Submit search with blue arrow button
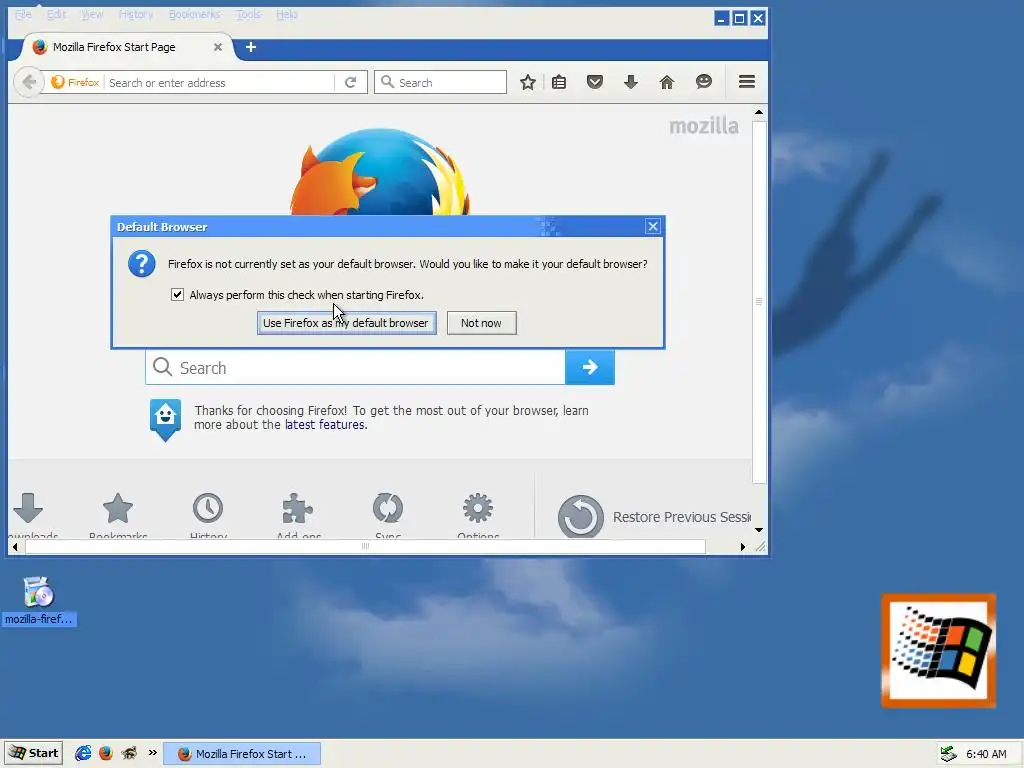The image size is (1024, 768). pos(590,367)
